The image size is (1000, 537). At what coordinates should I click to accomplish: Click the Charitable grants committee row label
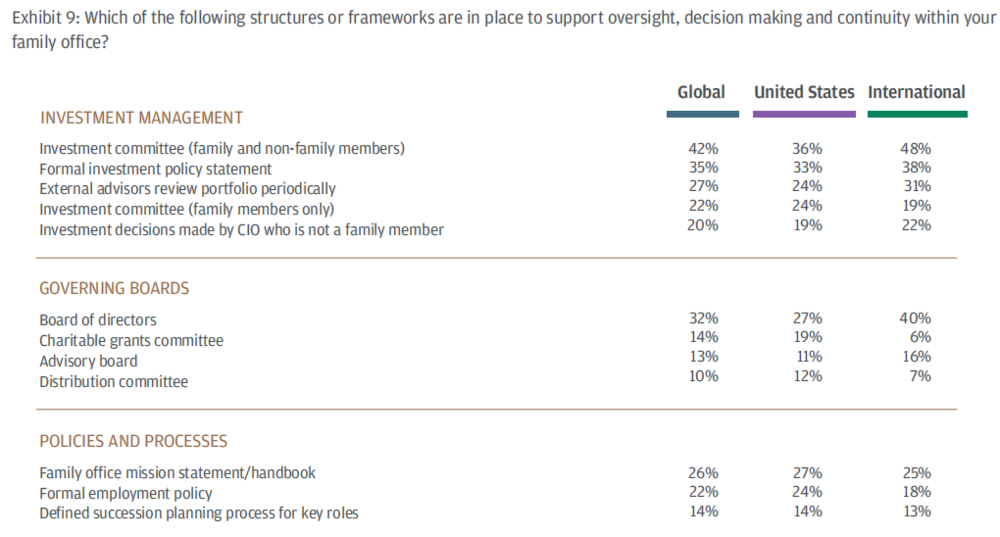(x=131, y=340)
